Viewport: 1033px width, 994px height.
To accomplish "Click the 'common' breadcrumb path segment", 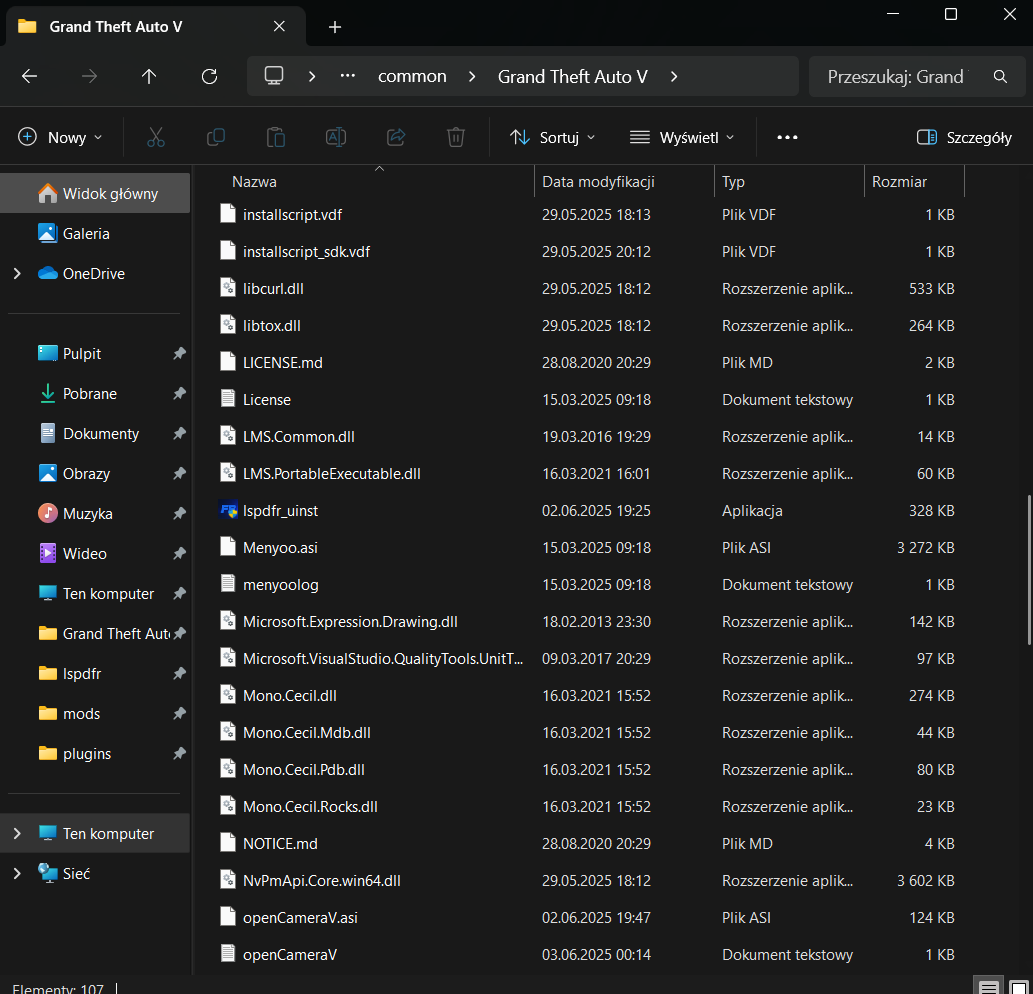I will [412, 76].
